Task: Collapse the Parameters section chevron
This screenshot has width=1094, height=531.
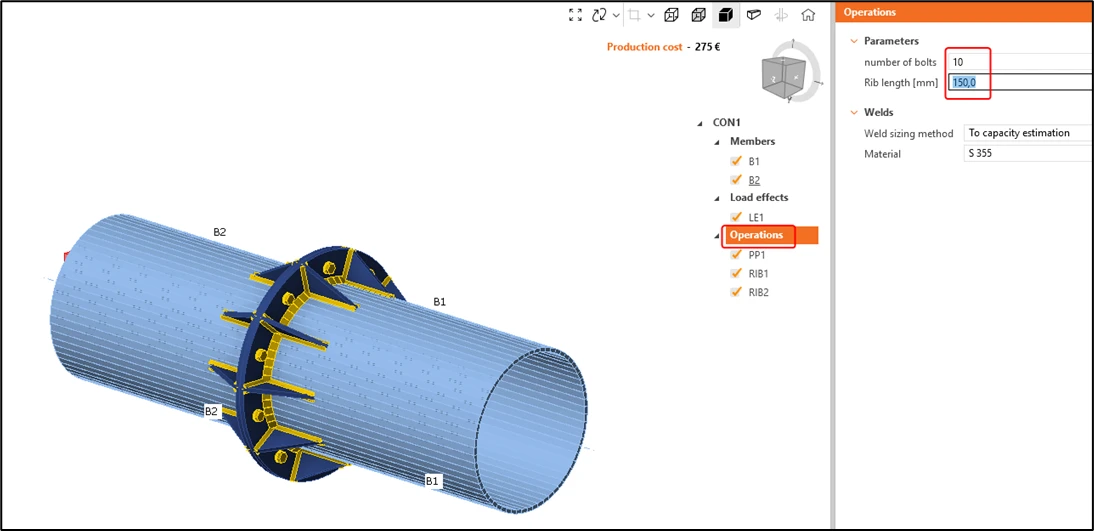Action: 853,41
